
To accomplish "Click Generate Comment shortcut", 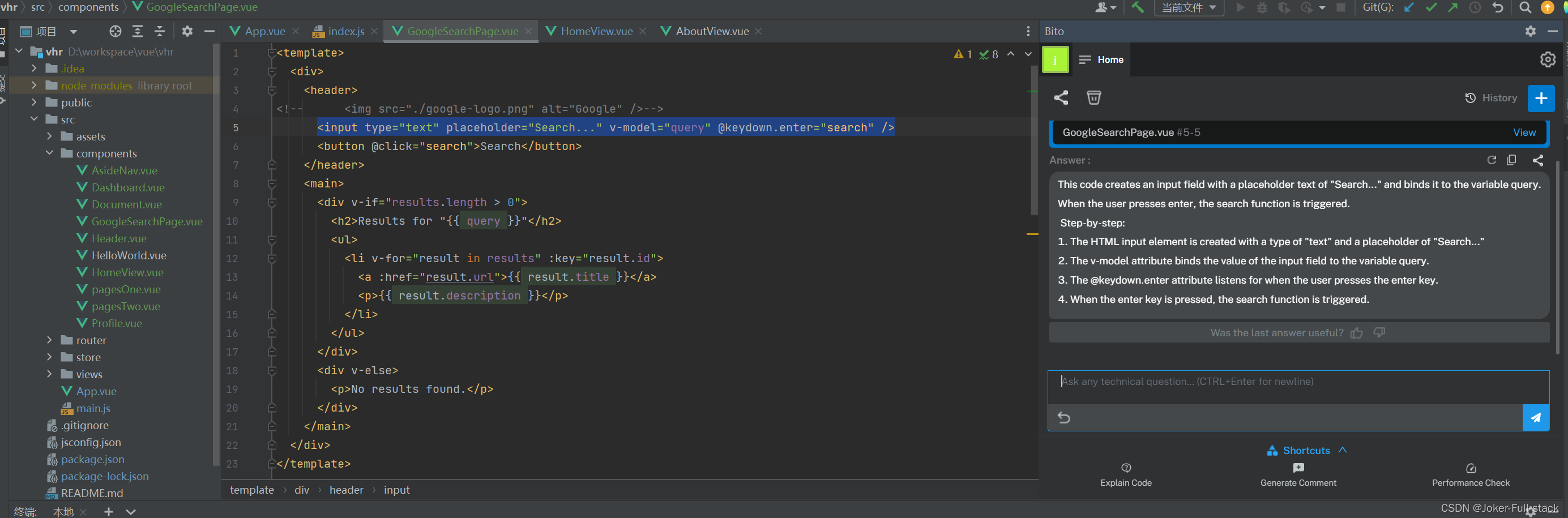I will [x=1298, y=475].
